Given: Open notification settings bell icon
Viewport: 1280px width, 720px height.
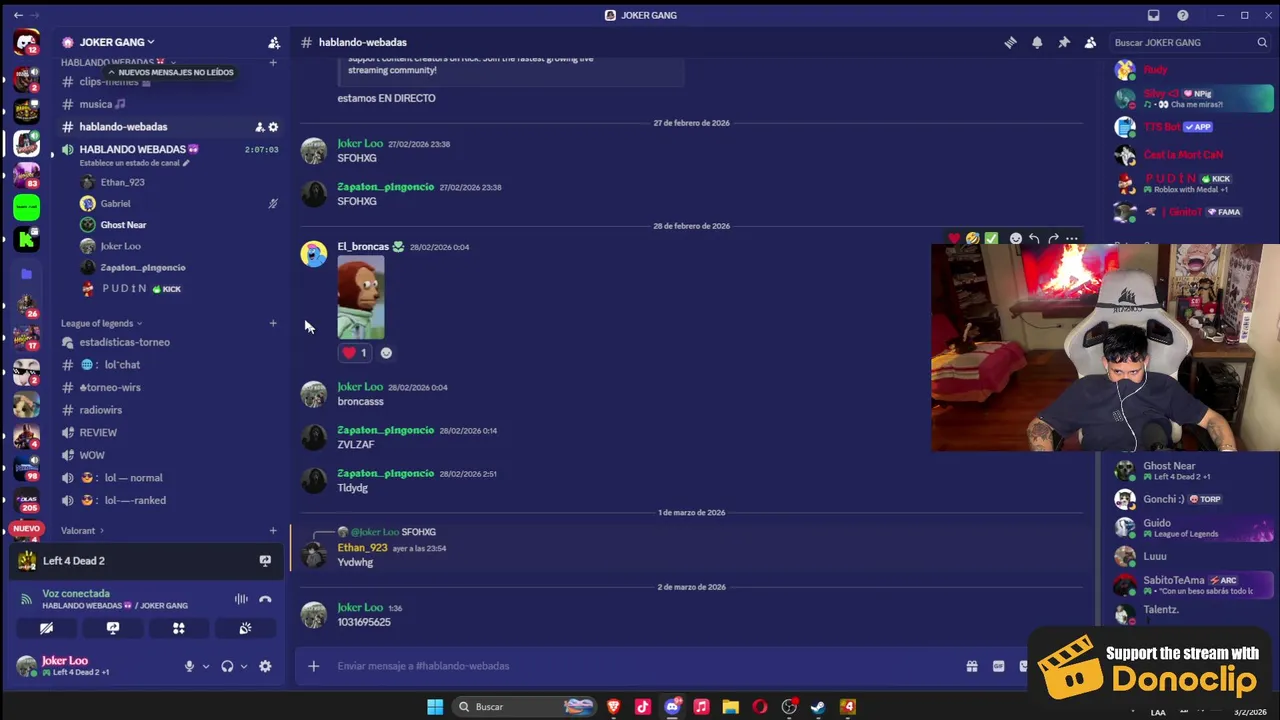Looking at the screenshot, I should point(1037,43).
